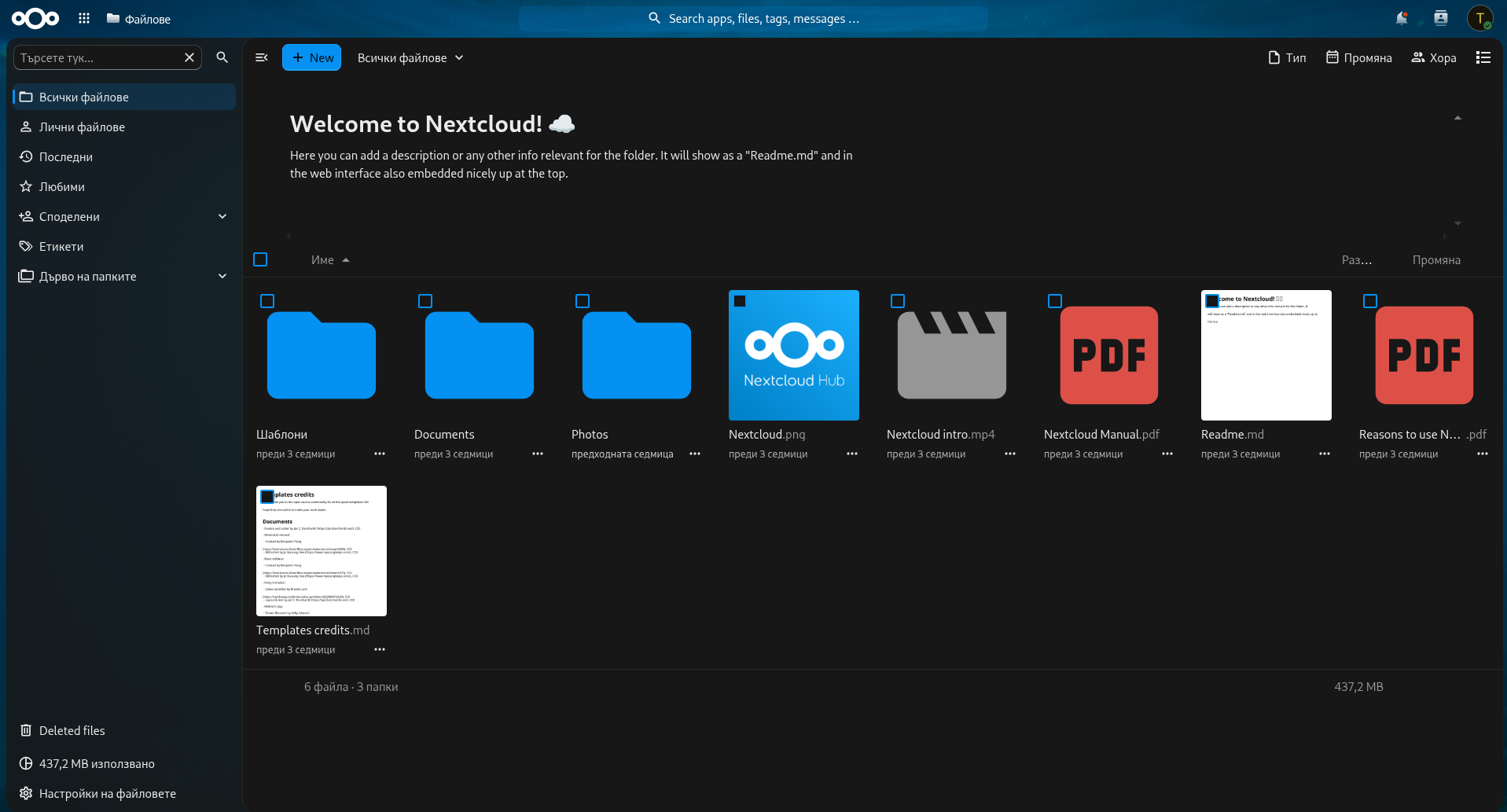
Task: Select the Documents folder checkbox
Action: [425, 301]
